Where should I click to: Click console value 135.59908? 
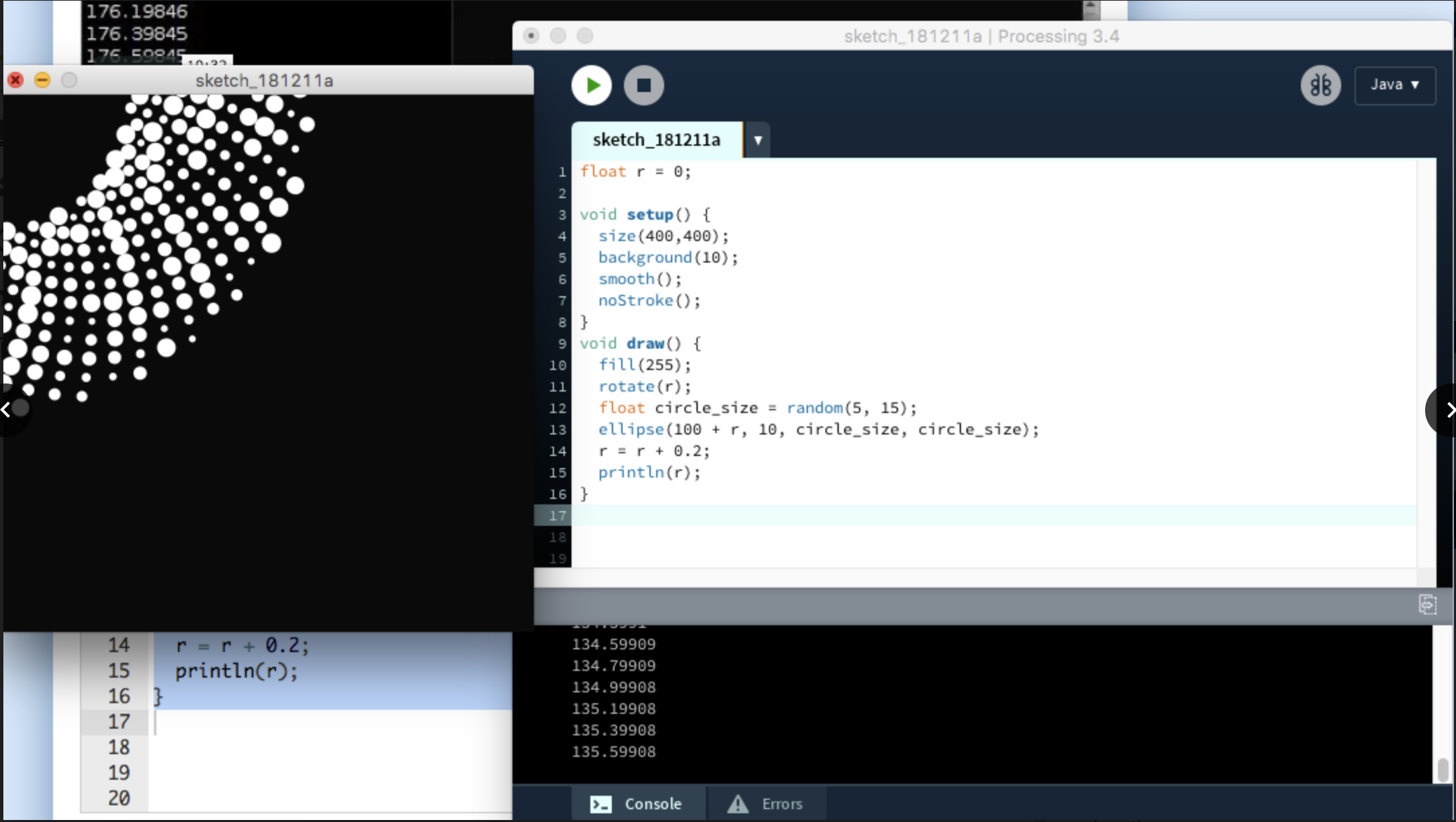(614, 751)
